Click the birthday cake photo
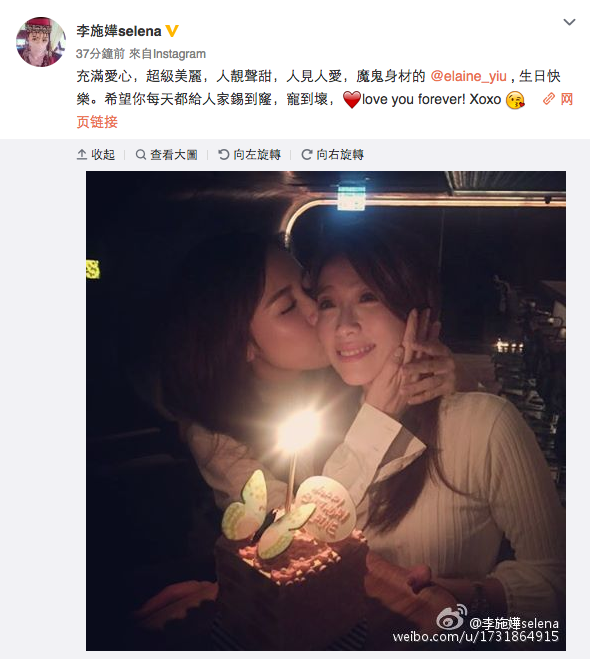The image size is (590, 659). pyautogui.click(x=326, y=411)
